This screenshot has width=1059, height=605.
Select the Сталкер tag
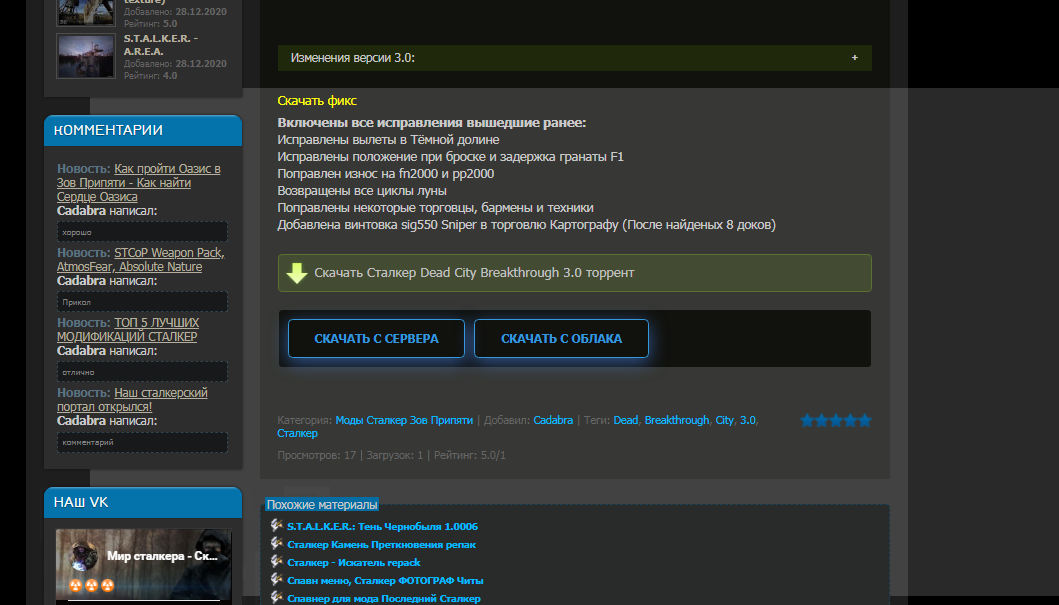pyautogui.click(x=297, y=433)
